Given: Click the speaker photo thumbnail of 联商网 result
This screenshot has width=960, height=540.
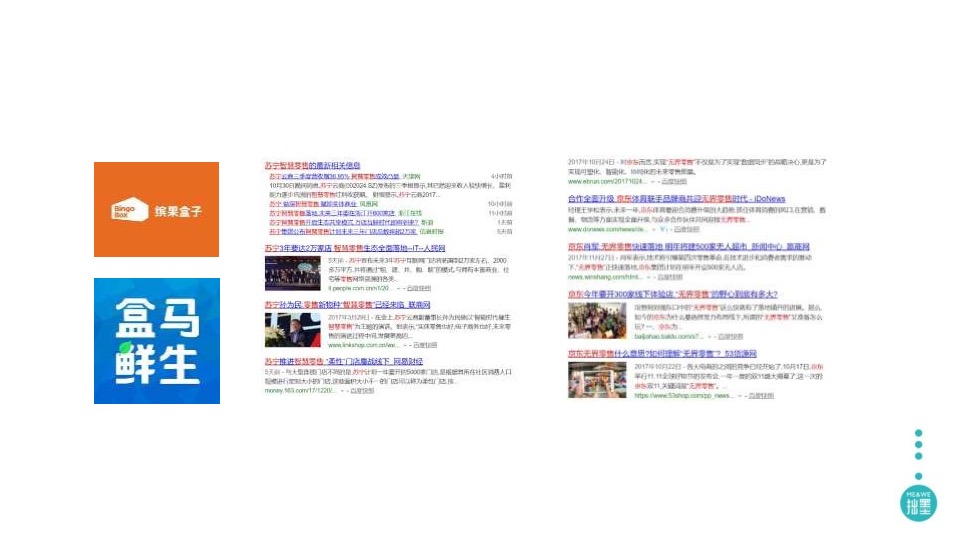Looking at the screenshot, I should click(x=293, y=330).
